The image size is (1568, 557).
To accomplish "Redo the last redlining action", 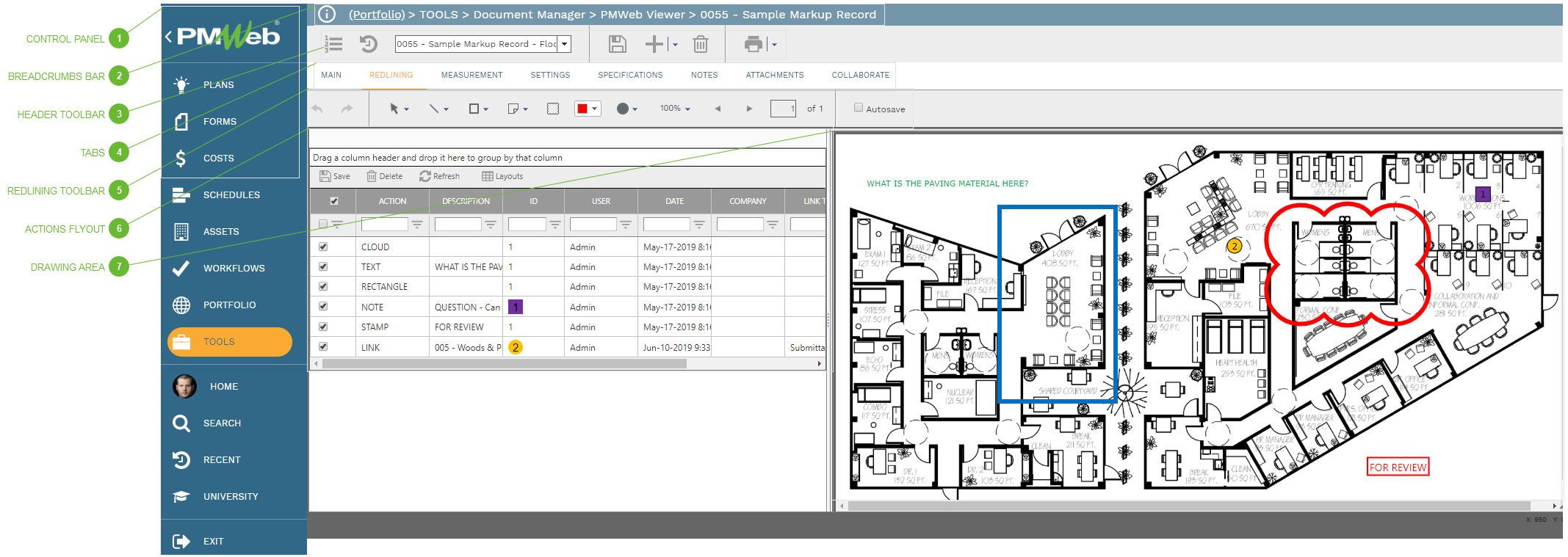I will [347, 109].
